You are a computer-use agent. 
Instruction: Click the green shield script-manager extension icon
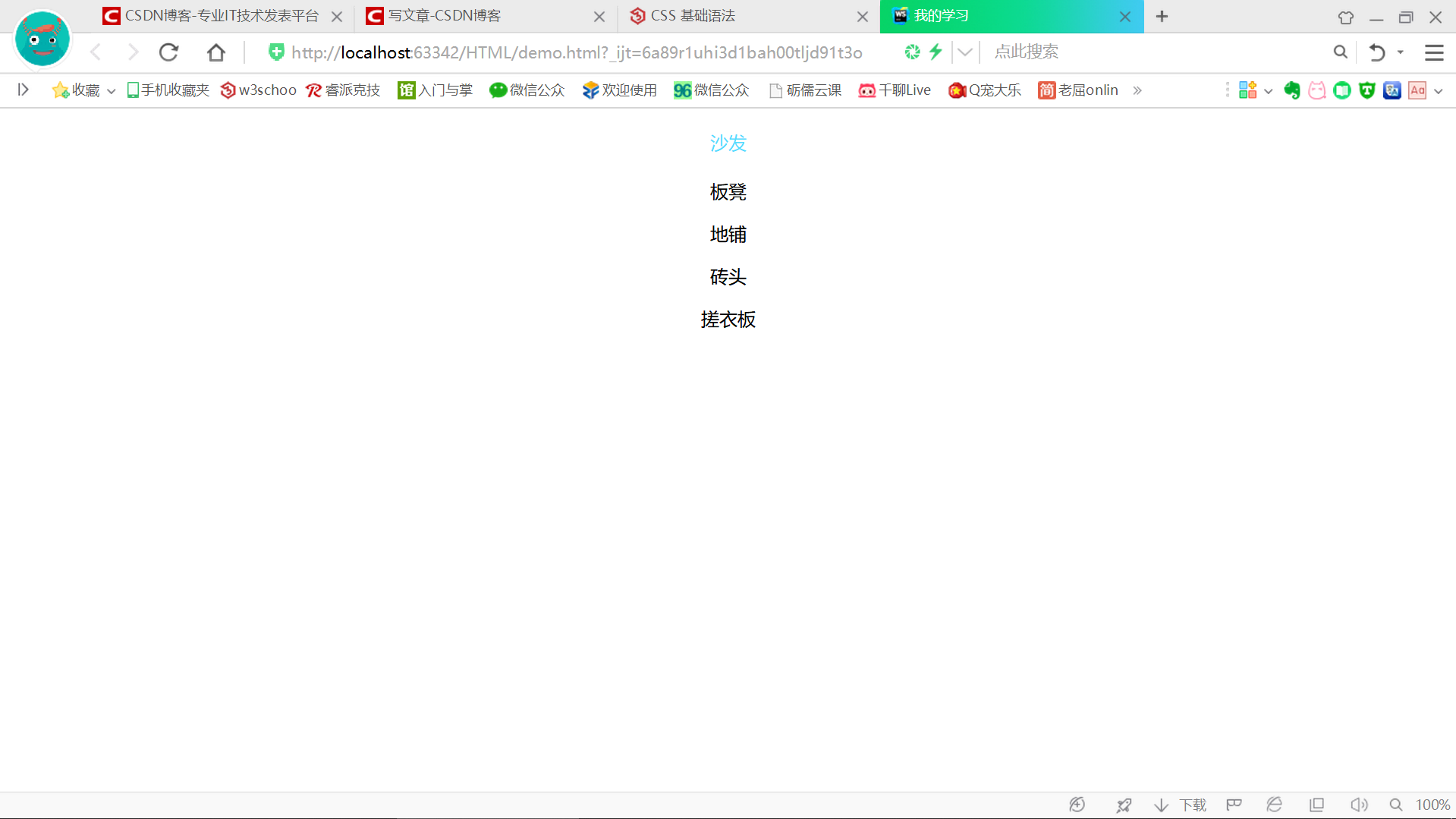(1366, 90)
